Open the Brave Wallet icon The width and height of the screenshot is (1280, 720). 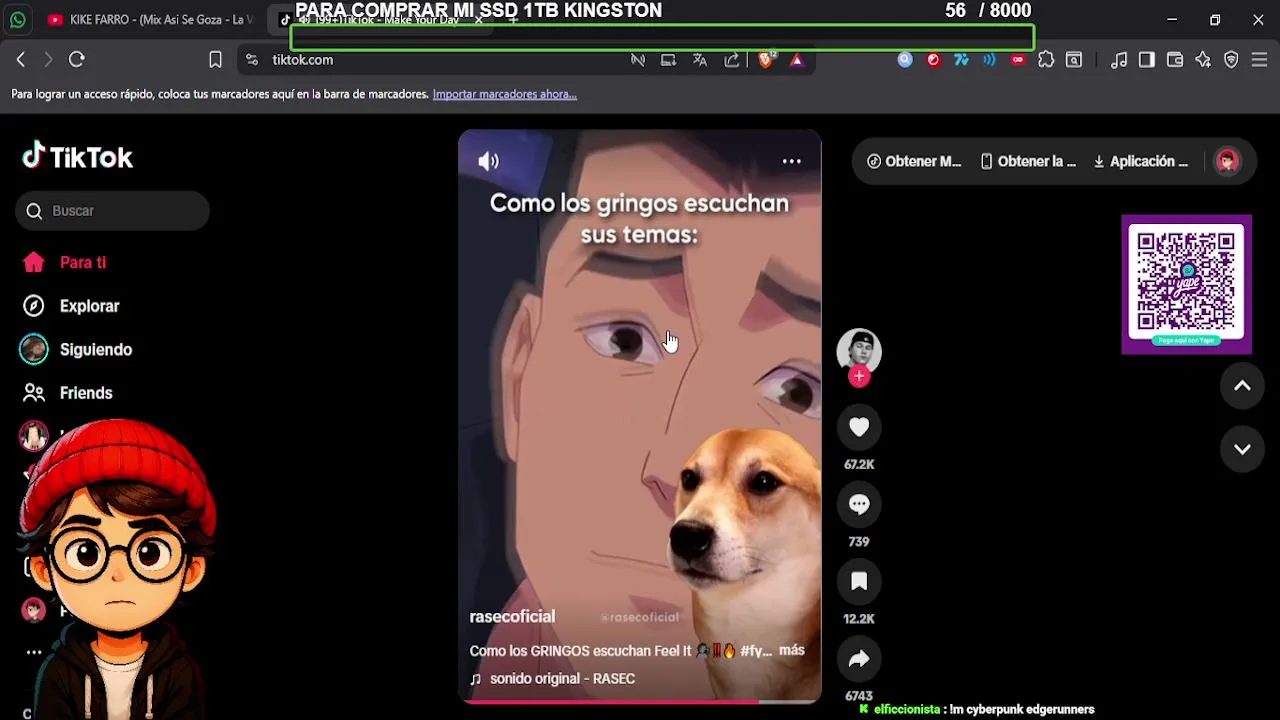[x=1175, y=60]
